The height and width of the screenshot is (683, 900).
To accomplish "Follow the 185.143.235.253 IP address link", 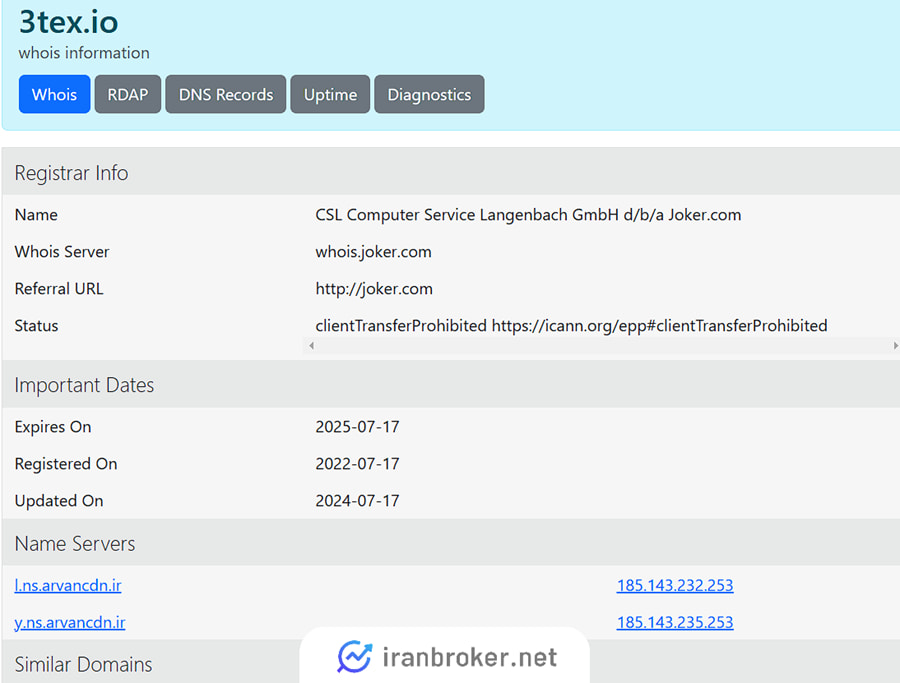I will pos(675,622).
